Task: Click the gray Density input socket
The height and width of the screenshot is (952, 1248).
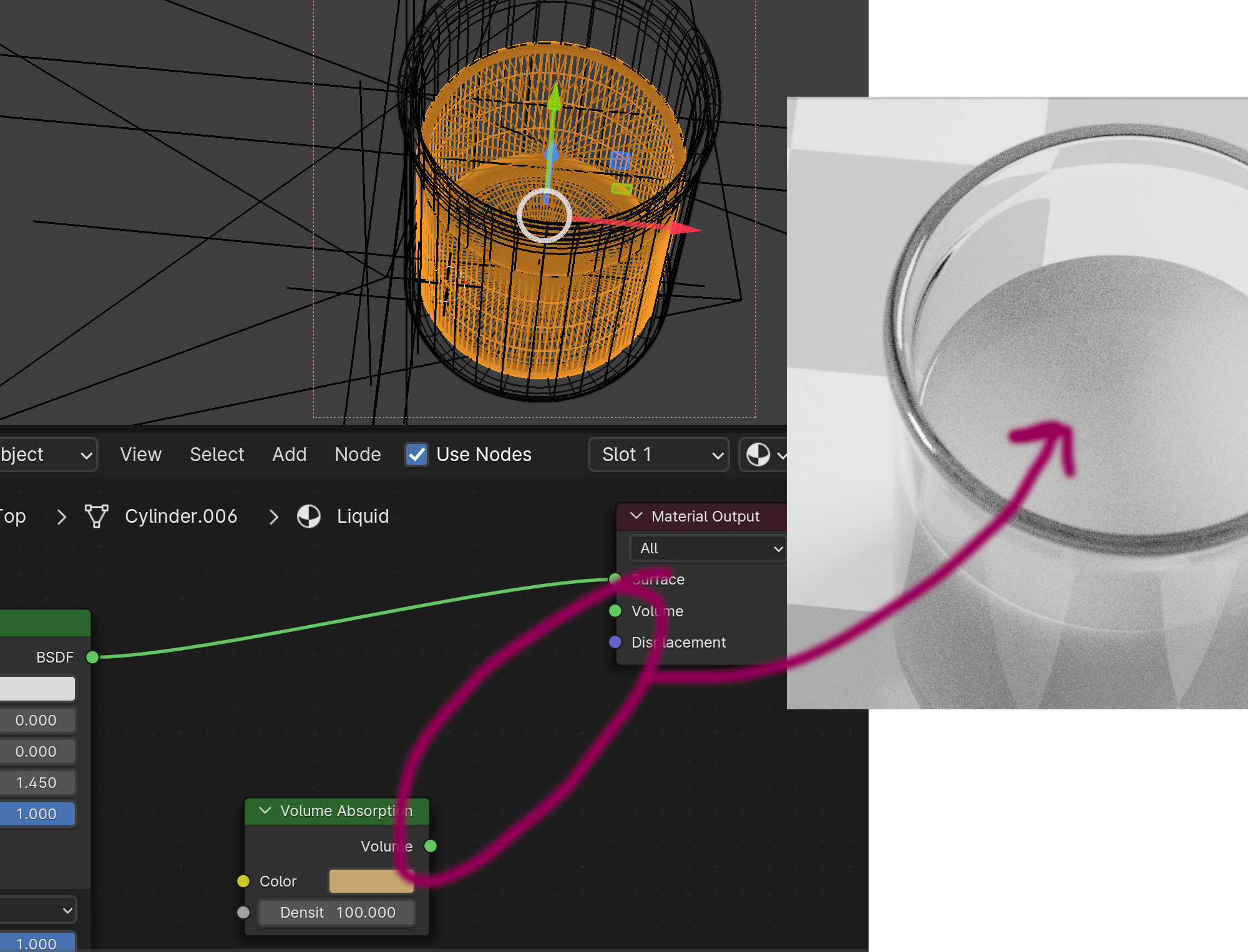Action: pos(243,912)
